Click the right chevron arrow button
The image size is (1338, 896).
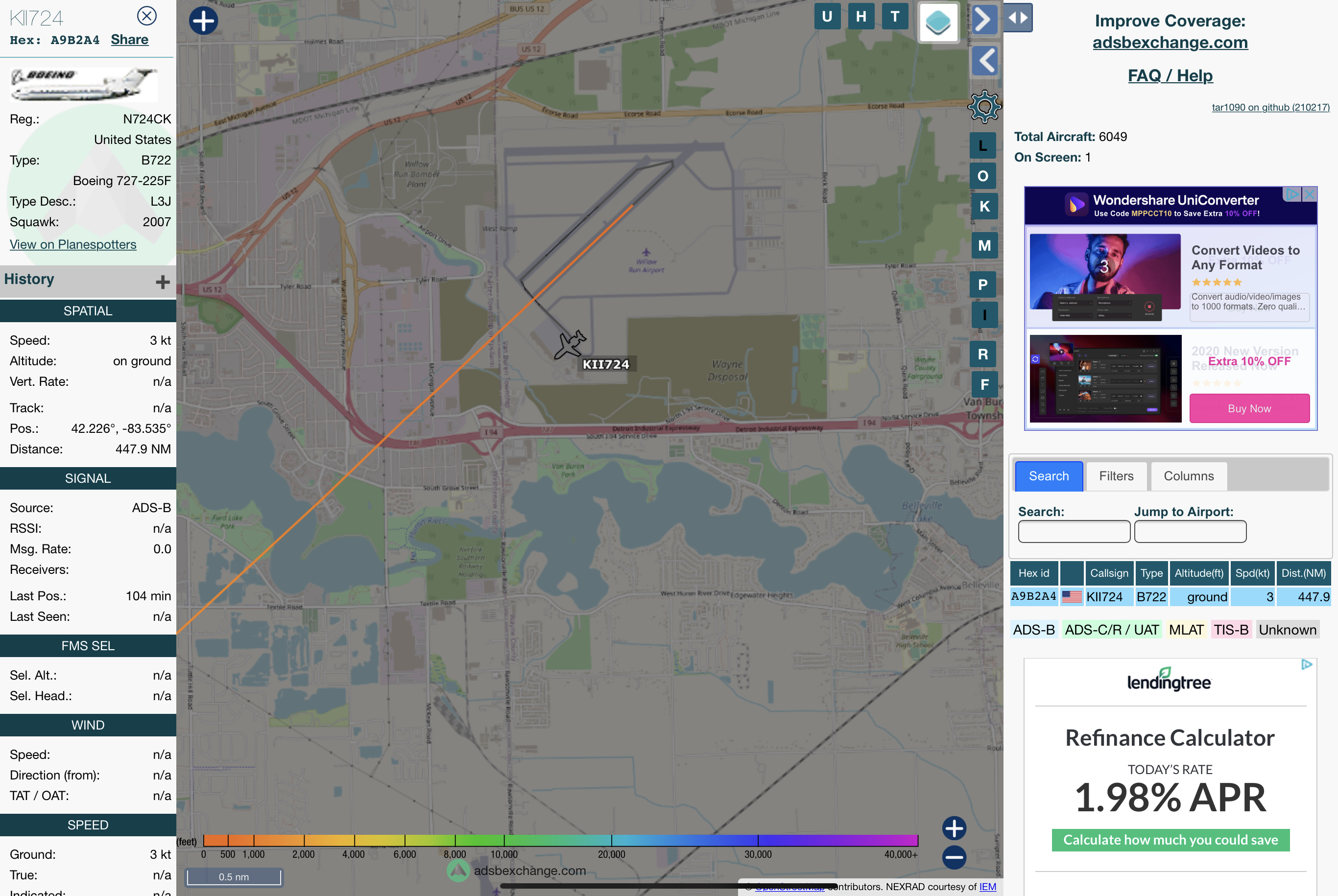[x=983, y=20]
